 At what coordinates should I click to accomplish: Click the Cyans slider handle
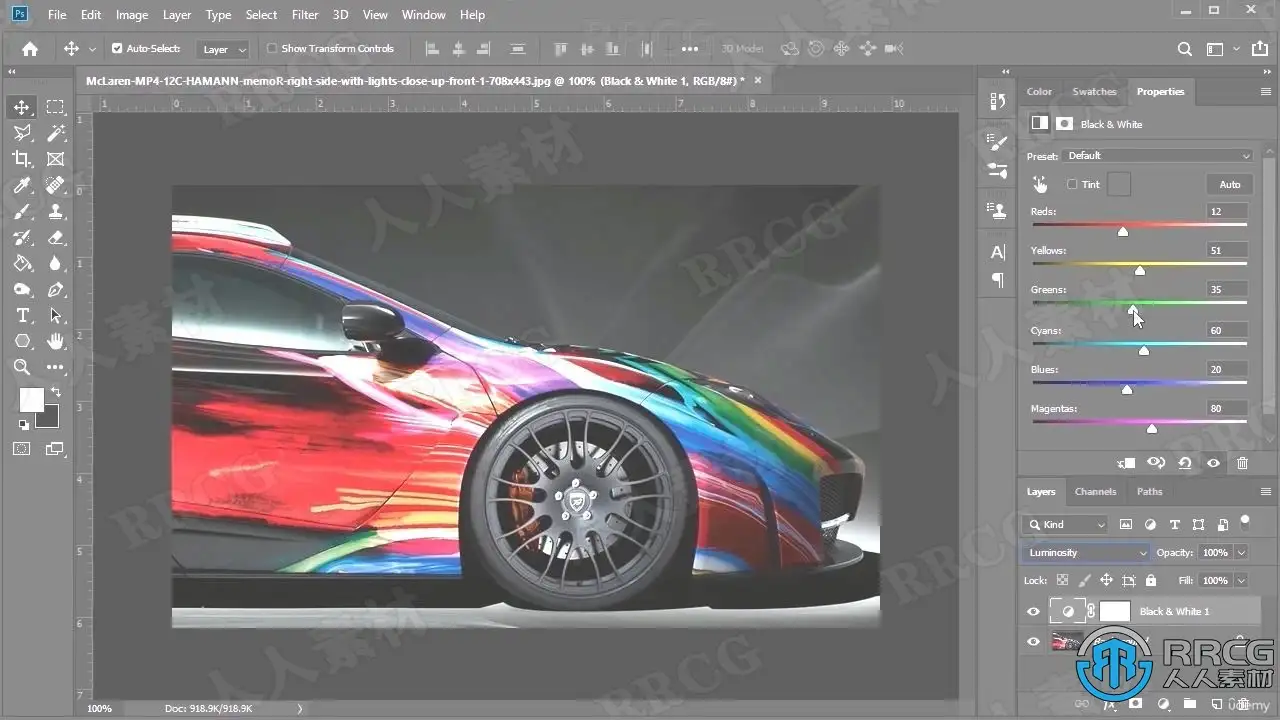(x=1144, y=350)
